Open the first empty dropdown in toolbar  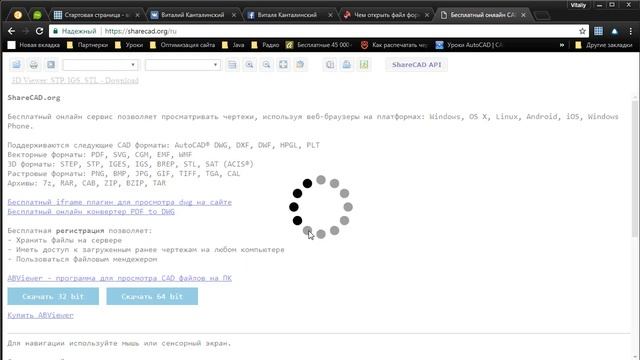[x=100, y=65]
